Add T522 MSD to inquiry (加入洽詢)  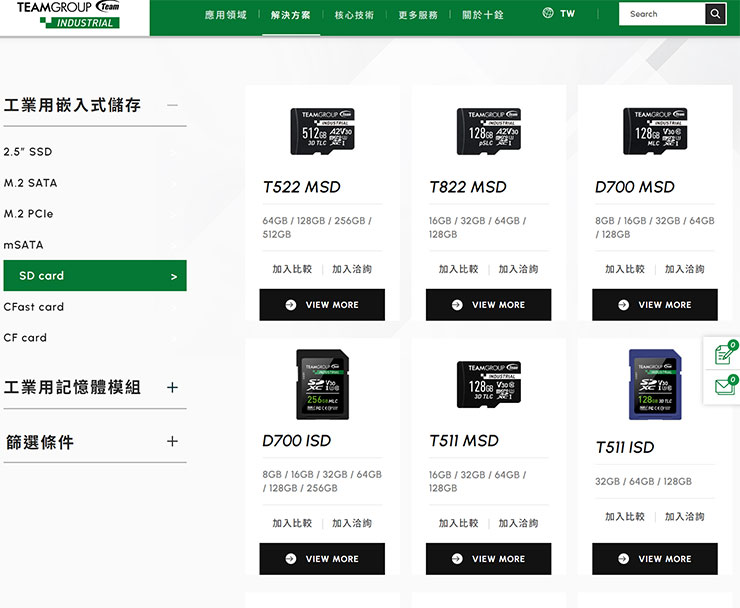(352, 269)
